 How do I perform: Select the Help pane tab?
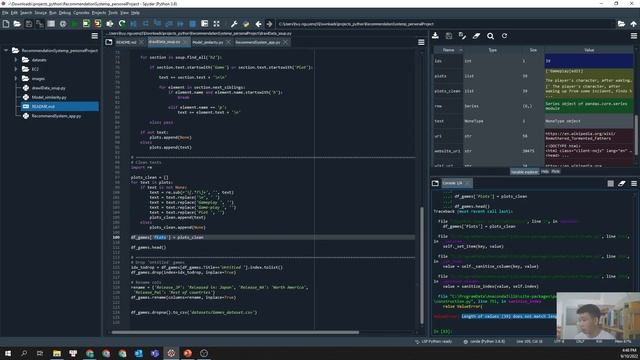coord(544,172)
